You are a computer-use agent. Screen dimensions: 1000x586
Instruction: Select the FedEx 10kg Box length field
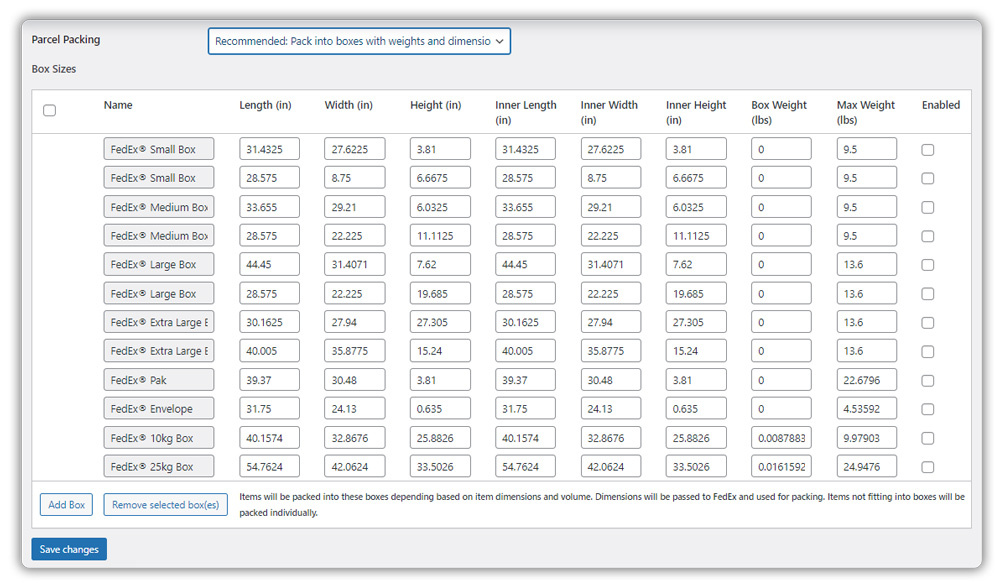point(269,438)
